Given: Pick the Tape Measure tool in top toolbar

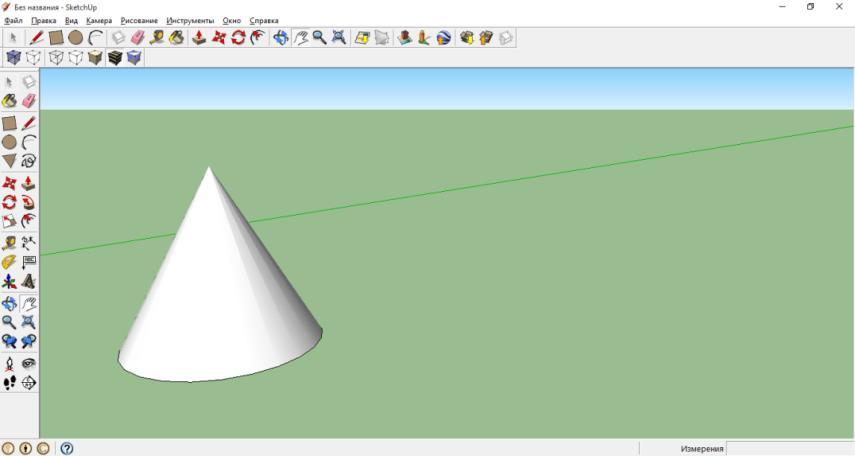Looking at the screenshot, I should coord(157,38).
